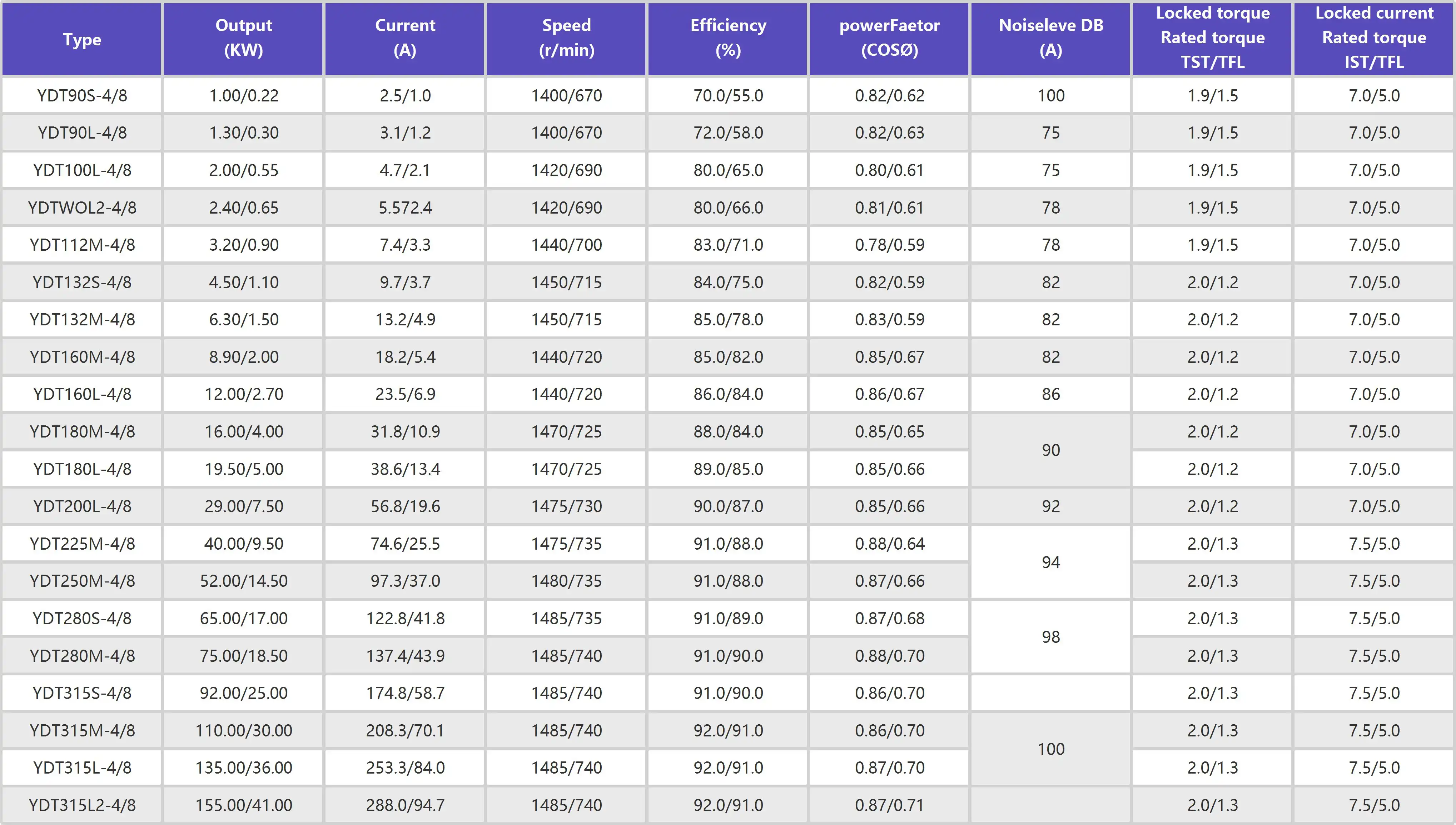Viewport: 1456px width, 825px height.
Task: Select the "Locked torque TST/TFL" header
Action: [1212, 38]
